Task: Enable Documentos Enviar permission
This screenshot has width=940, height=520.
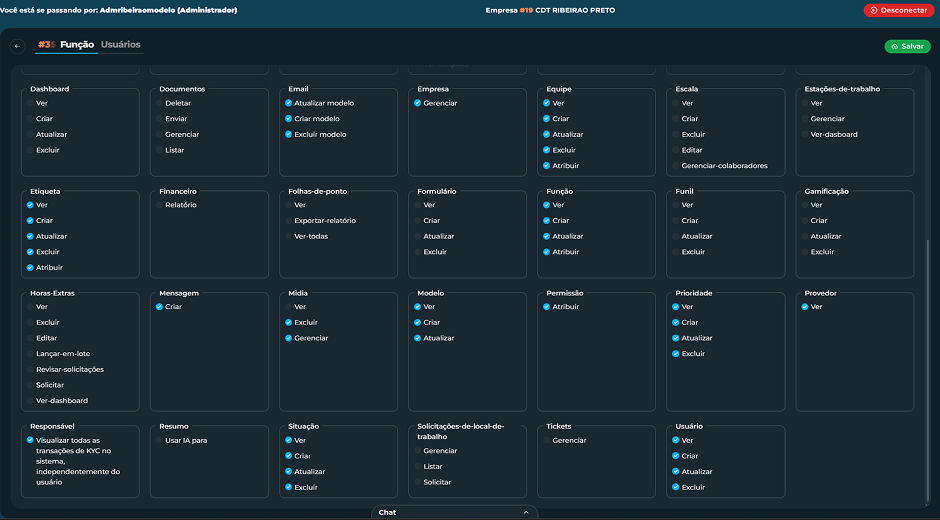Action: coord(159,119)
